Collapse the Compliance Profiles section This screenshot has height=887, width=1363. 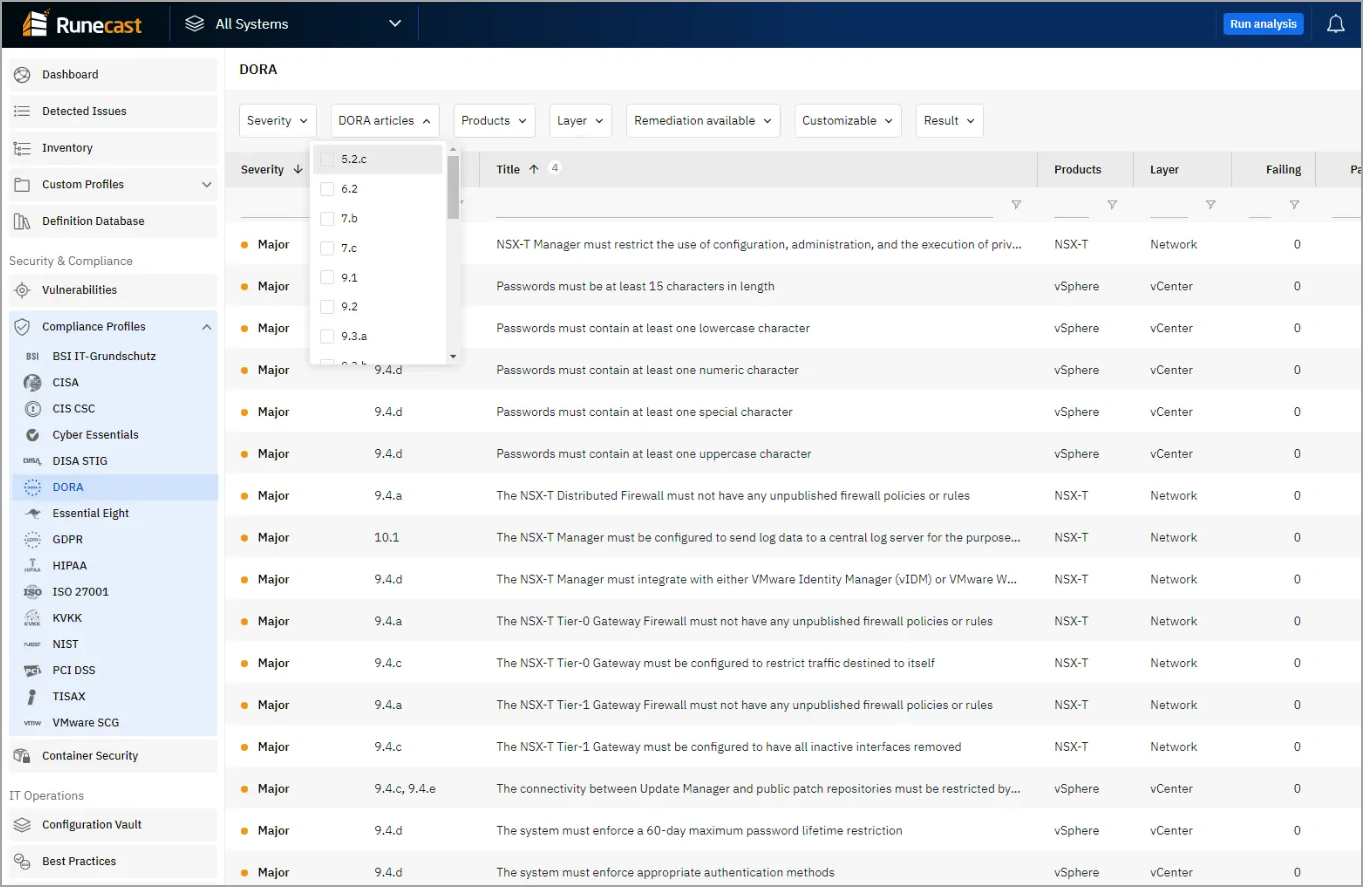pos(207,327)
